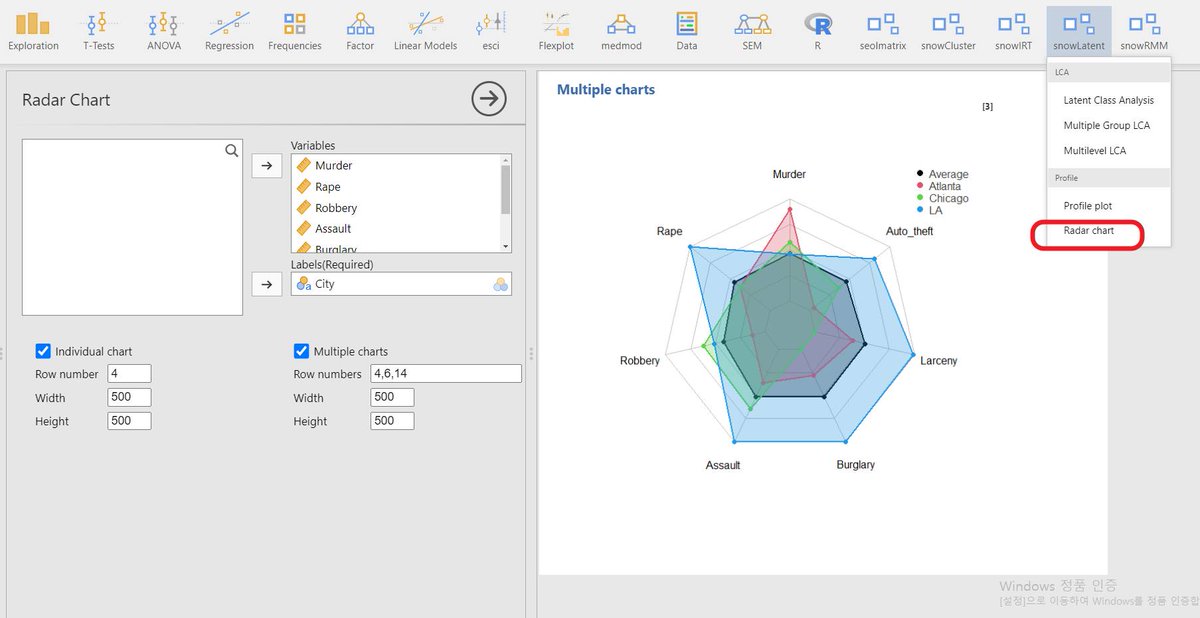Select Rape in the Variables list
This screenshot has width=1200, height=618.
tap(395, 187)
